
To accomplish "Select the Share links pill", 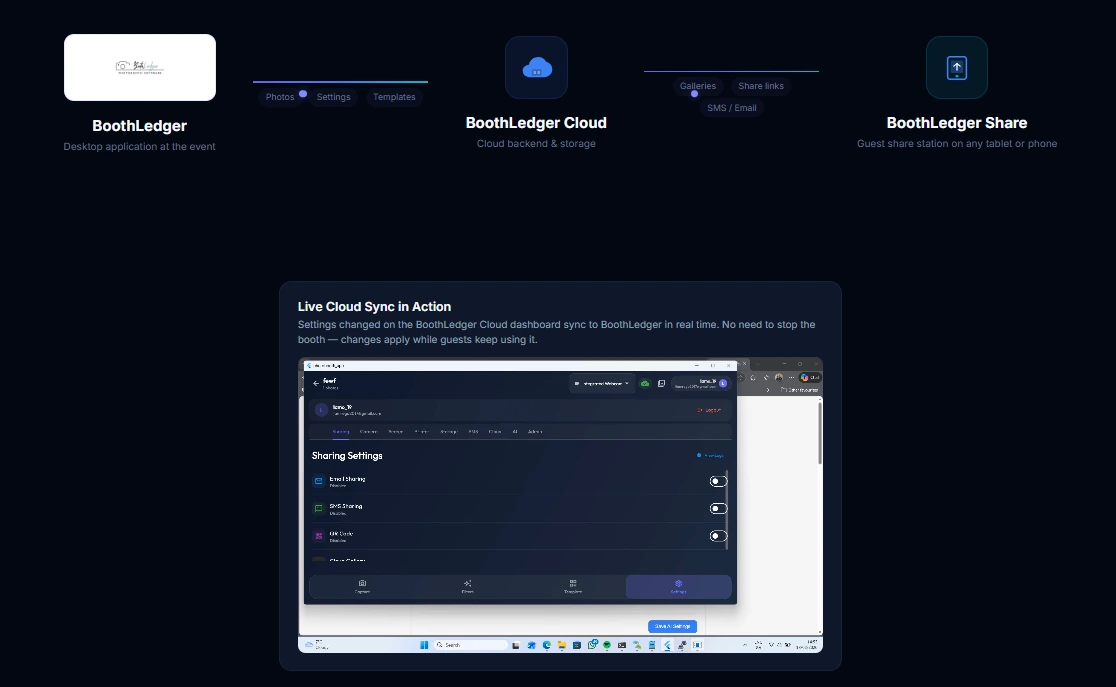I will (x=761, y=86).
